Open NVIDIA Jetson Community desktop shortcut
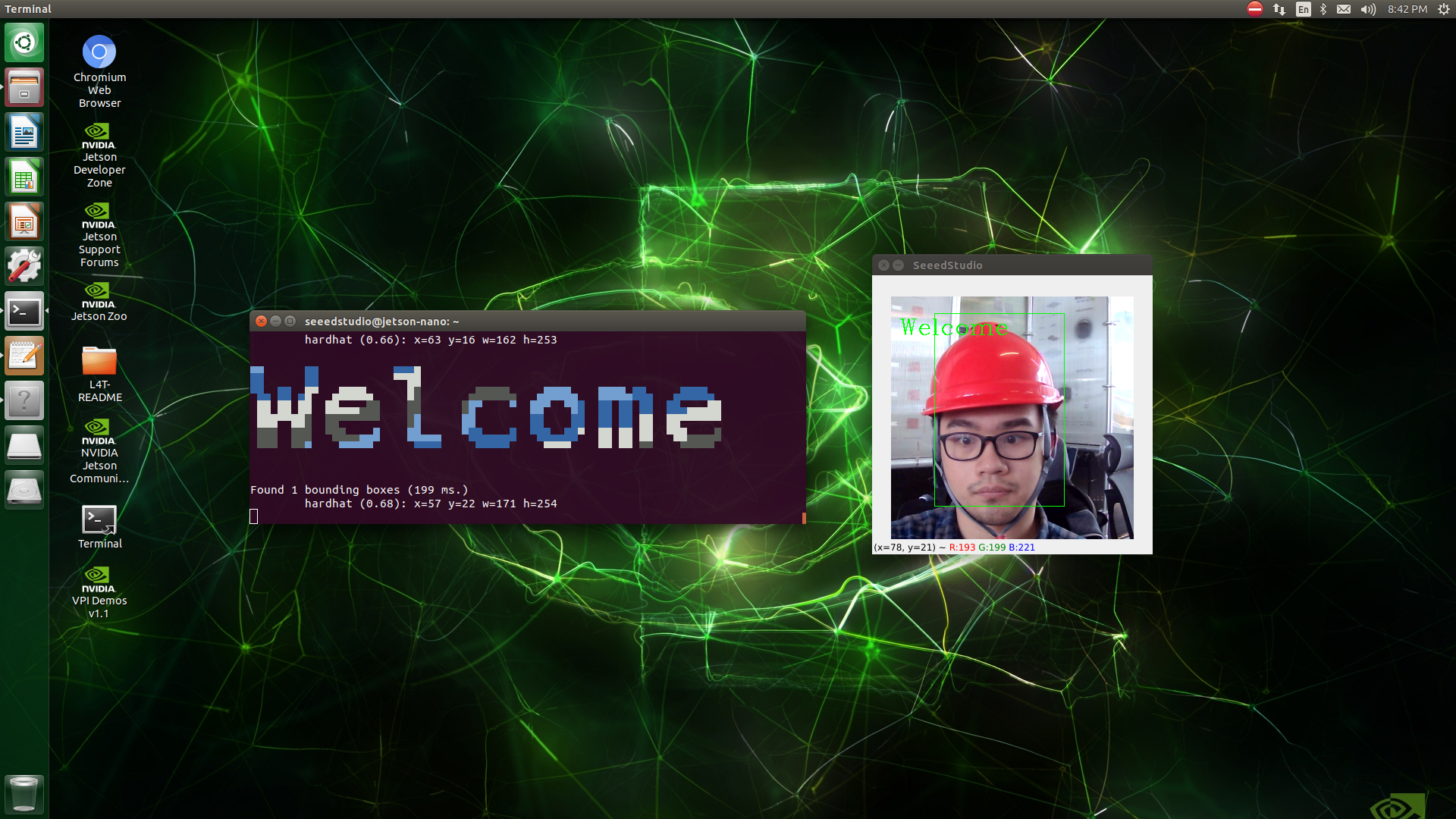Viewport: 1456px width, 819px height. tap(99, 450)
